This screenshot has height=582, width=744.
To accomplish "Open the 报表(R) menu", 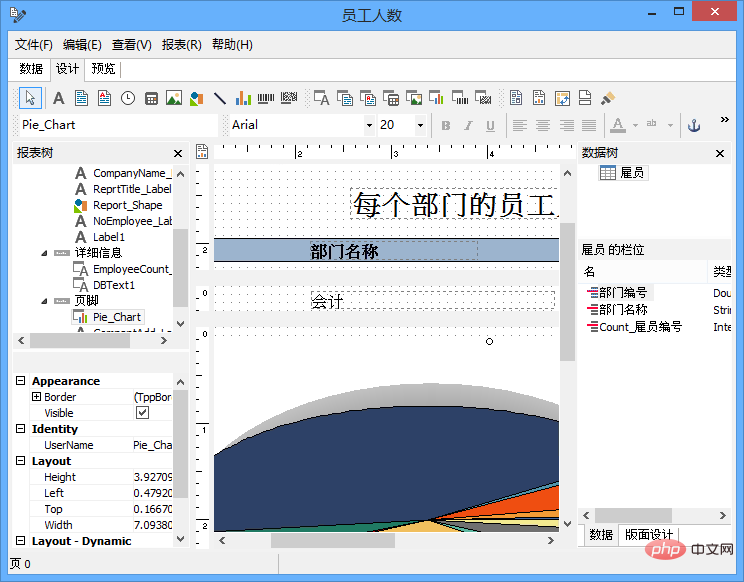I will [182, 45].
